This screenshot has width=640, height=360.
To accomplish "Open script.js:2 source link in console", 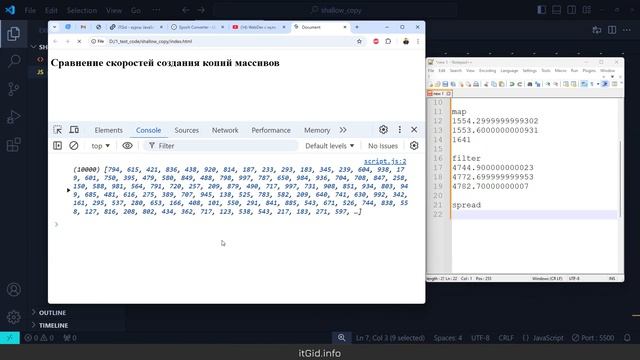I will click(385, 161).
